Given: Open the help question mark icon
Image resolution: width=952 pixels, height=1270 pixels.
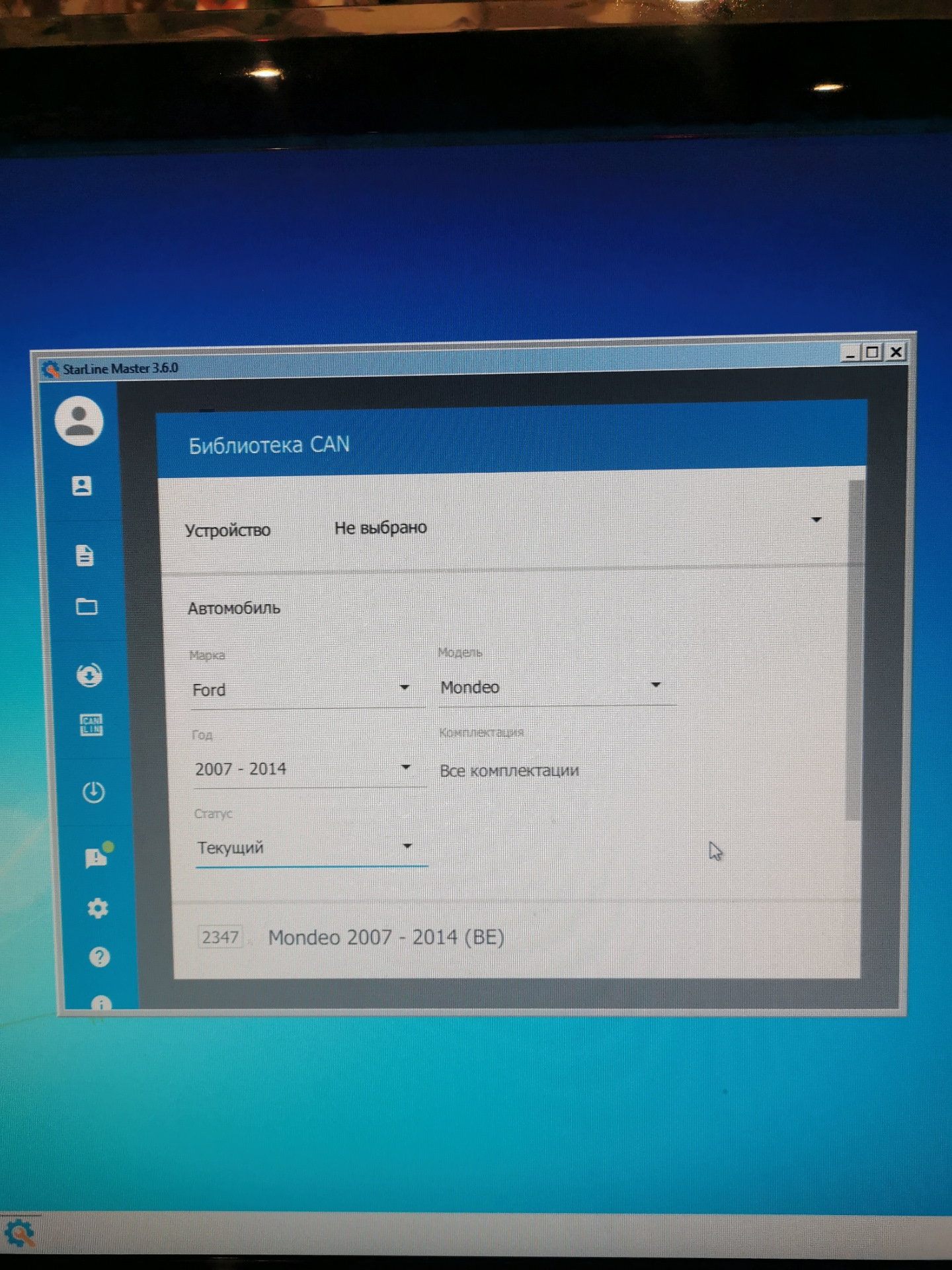Looking at the screenshot, I should pos(99,956).
